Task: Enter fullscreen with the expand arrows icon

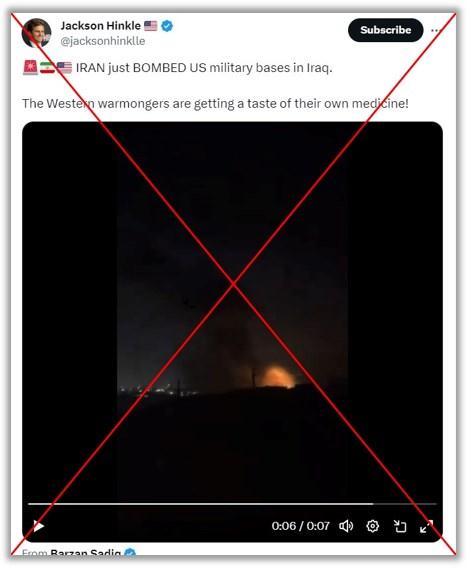Action: pos(426,526)
